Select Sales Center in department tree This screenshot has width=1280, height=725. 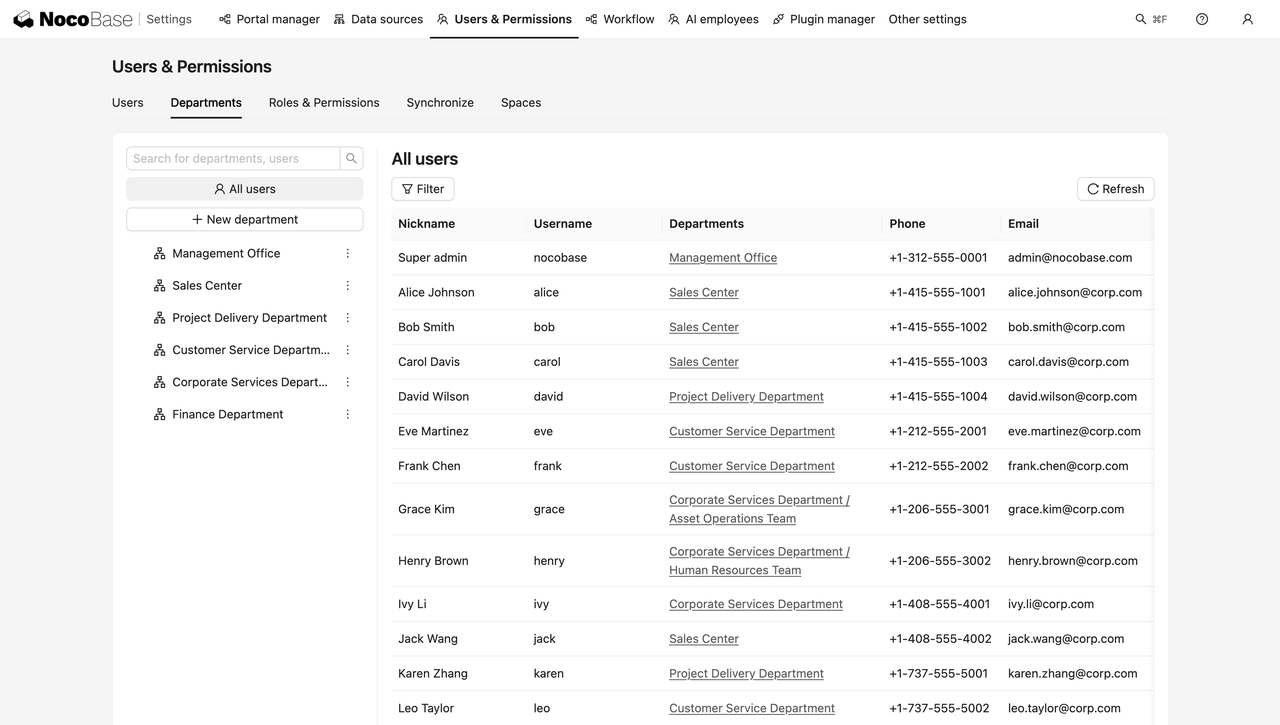tap(207, 285)
